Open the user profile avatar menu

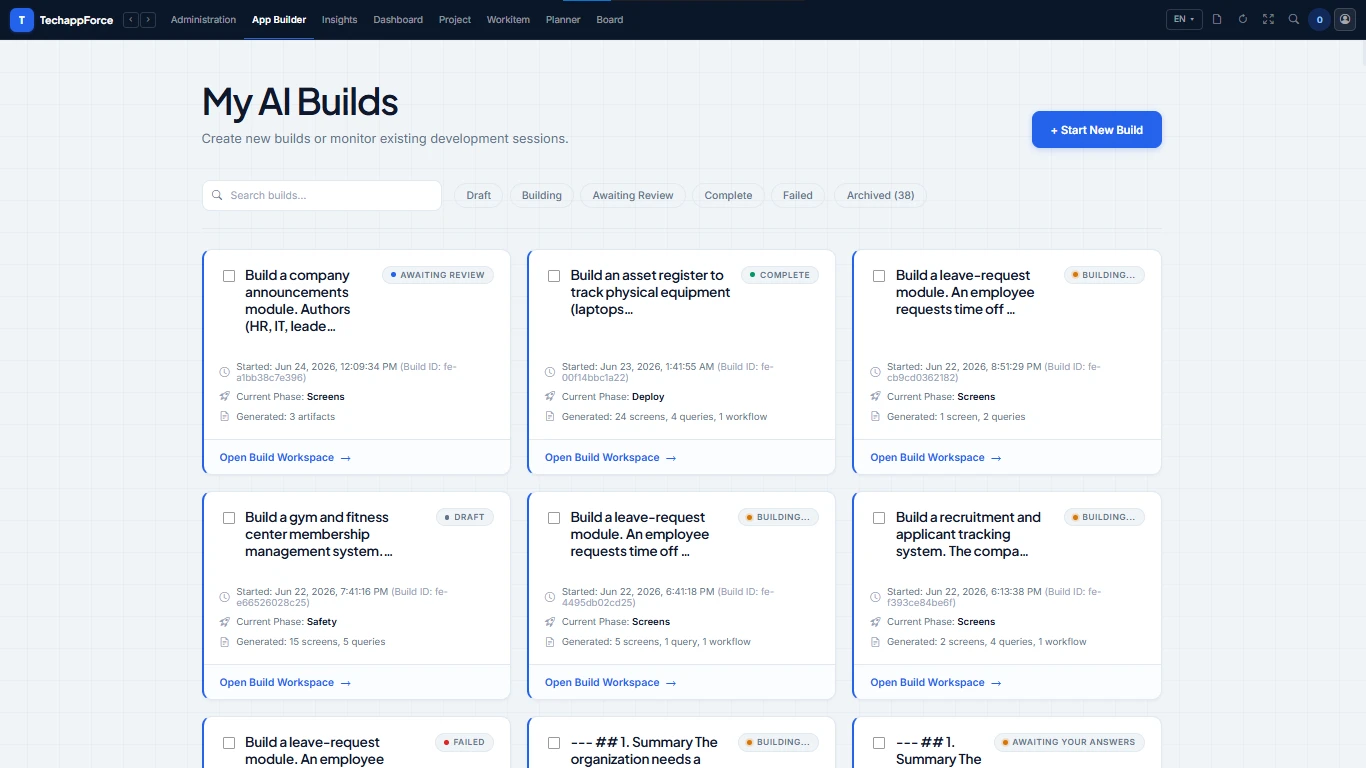[x=1345, y=19]
